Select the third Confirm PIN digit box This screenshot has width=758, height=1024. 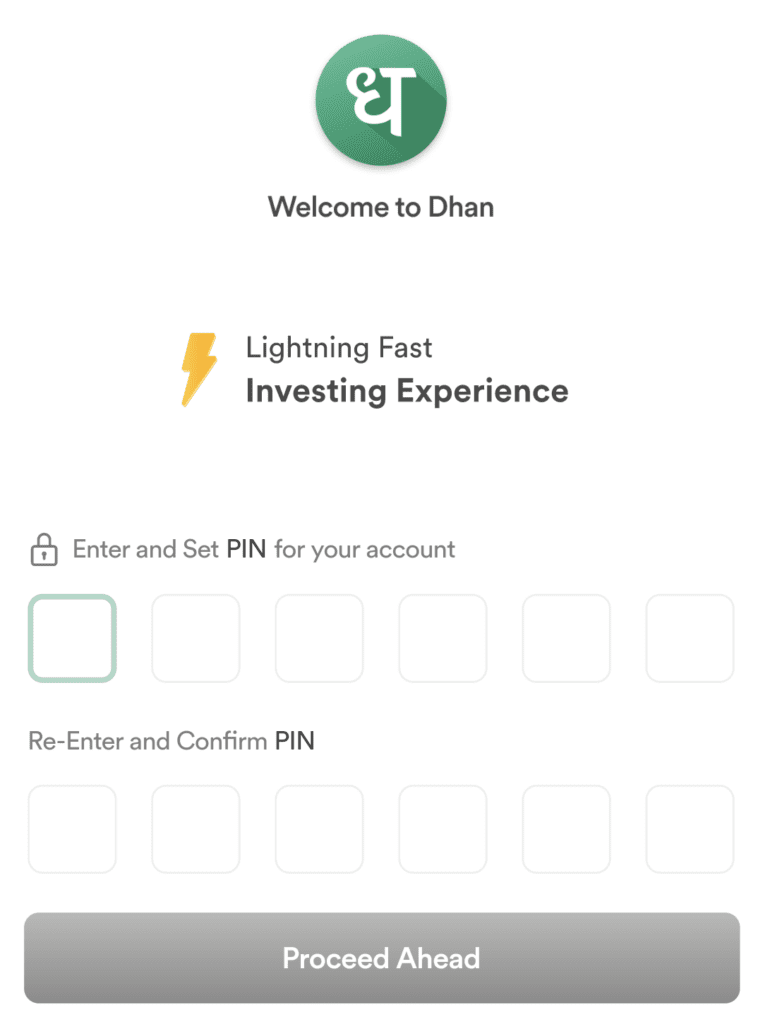[319, 829]
